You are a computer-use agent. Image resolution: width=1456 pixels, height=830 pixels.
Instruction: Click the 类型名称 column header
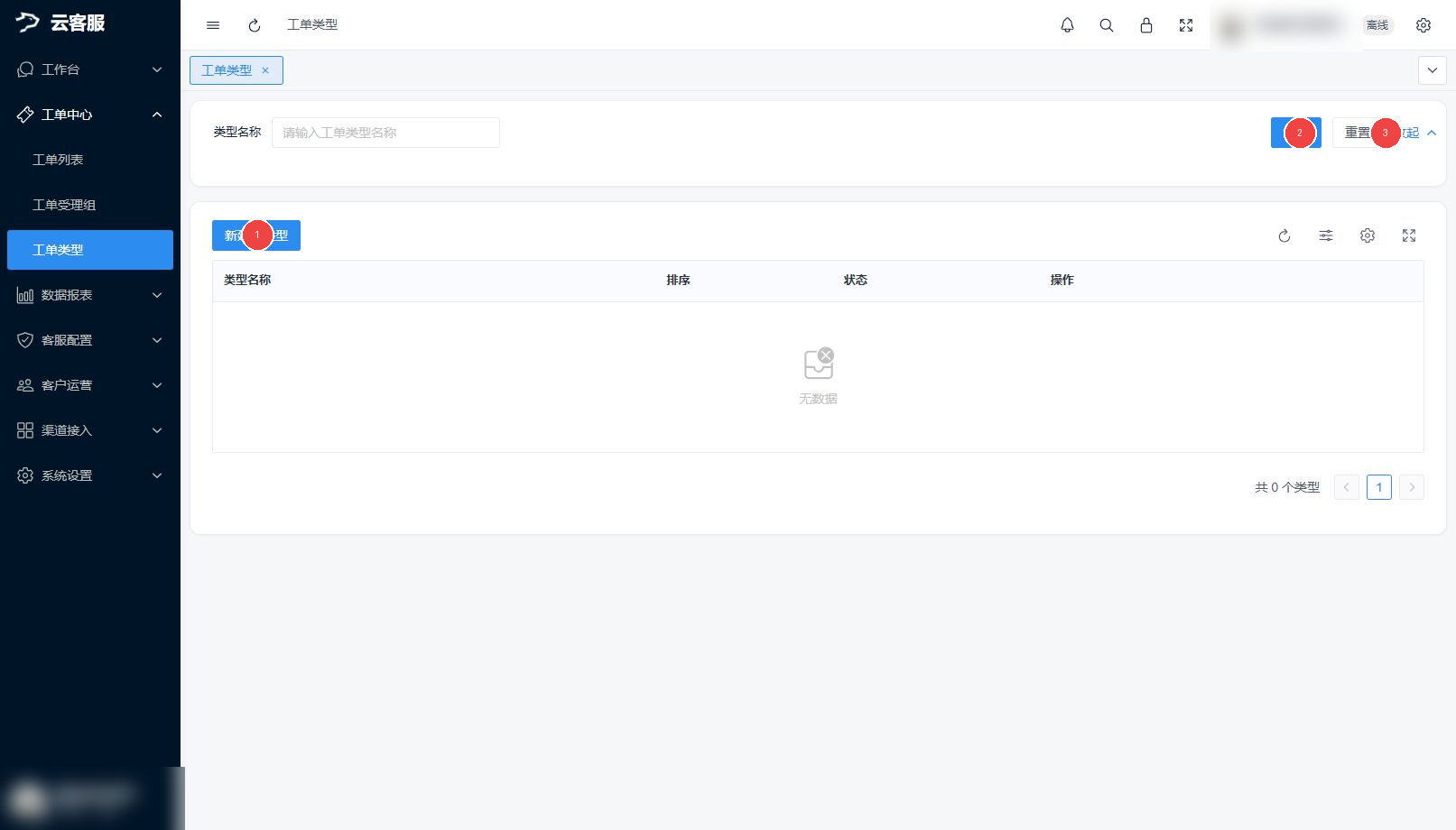(x=247, y=281)
